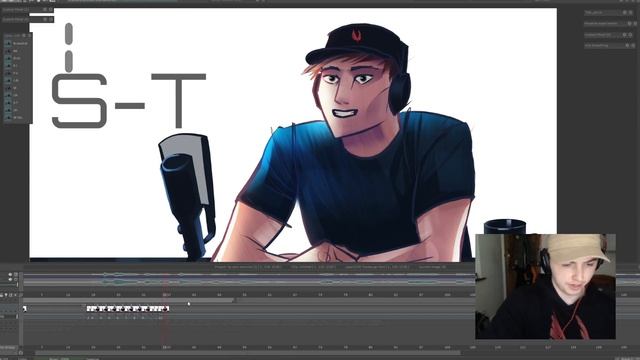Close the topmost collapsed panel in the right dock
The height and width of the screenshot is (360, 640).
click(x=631, y=13)
